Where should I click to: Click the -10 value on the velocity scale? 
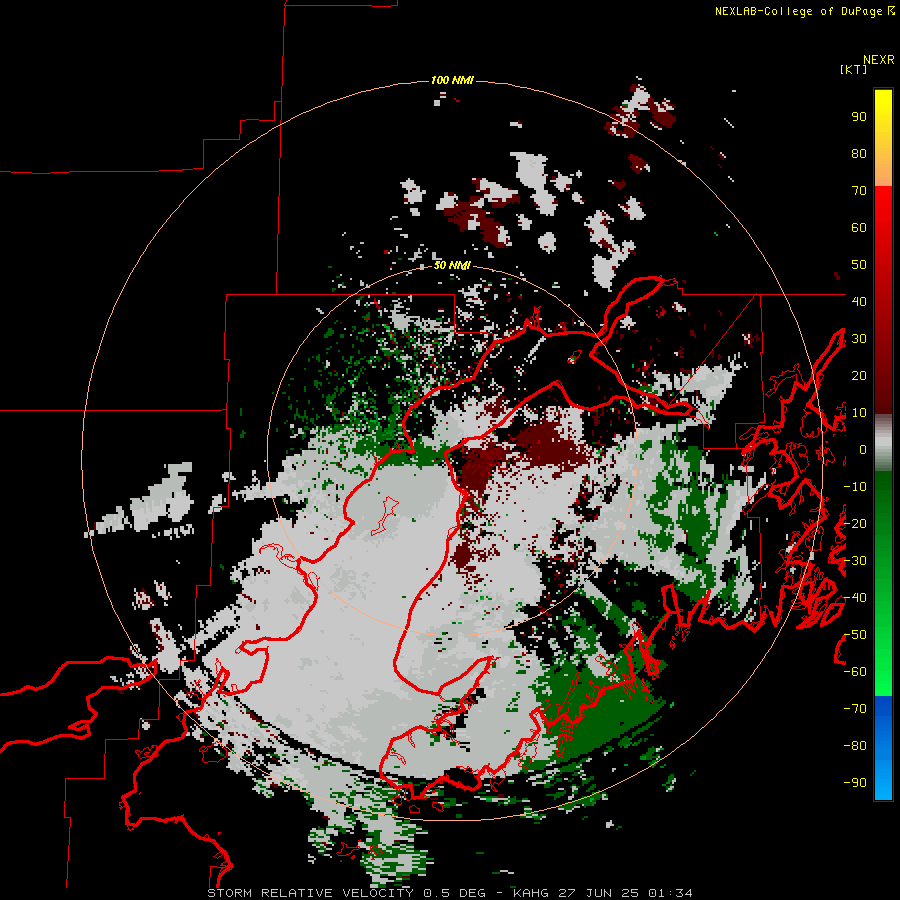click(x=855, y=487)
